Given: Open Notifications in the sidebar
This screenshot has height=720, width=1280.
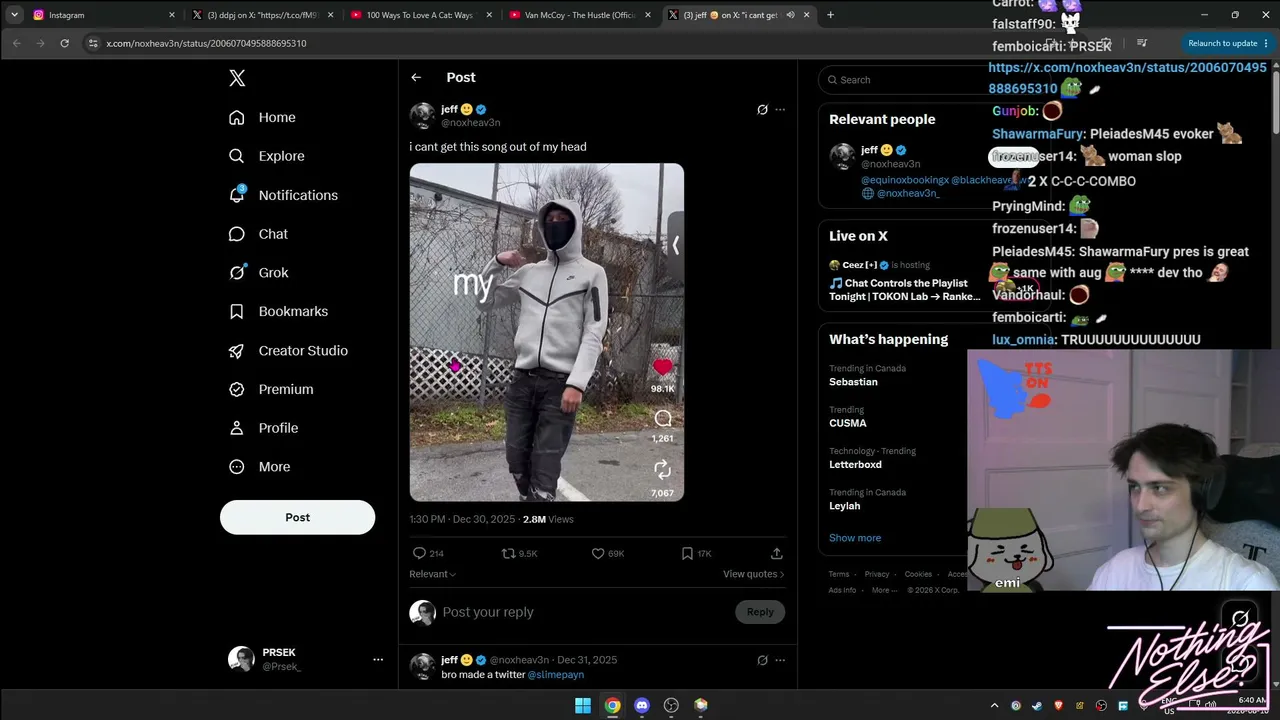Looking at the screenshot, I should 283,195.
